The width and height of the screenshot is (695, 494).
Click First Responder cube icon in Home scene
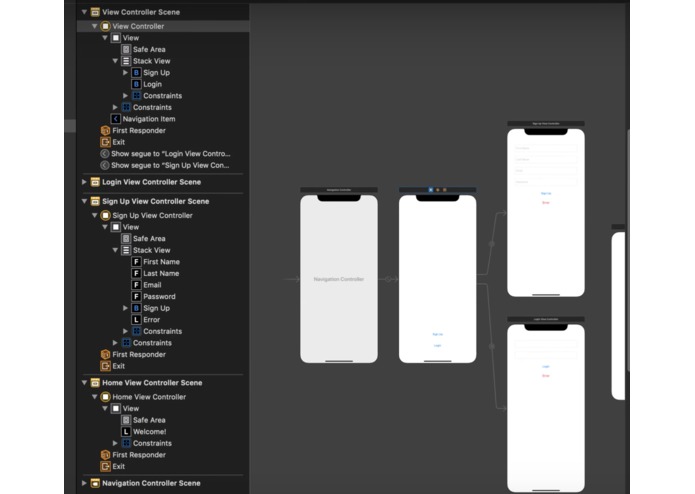point(105,455)
